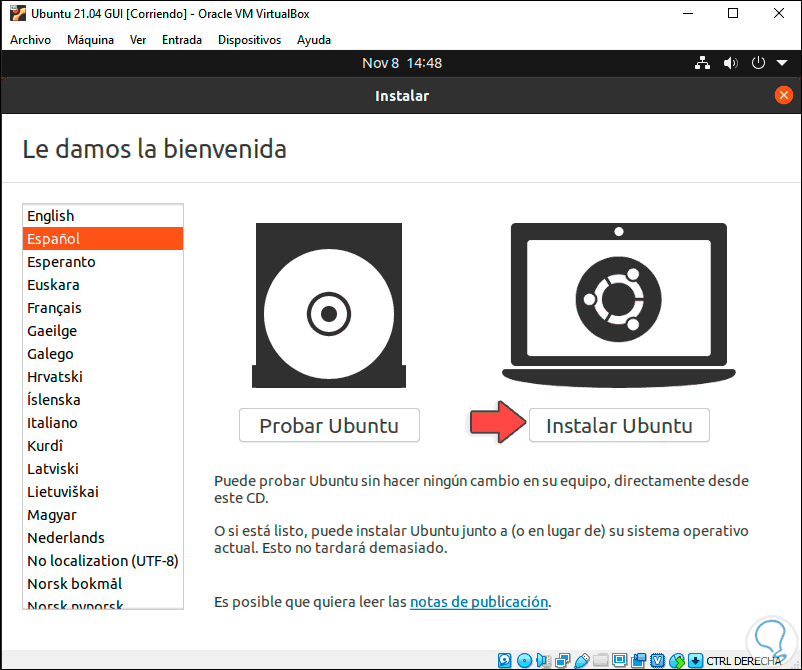Open the Ver menu
The image size is (802, 670).
[x=138, y=40]
